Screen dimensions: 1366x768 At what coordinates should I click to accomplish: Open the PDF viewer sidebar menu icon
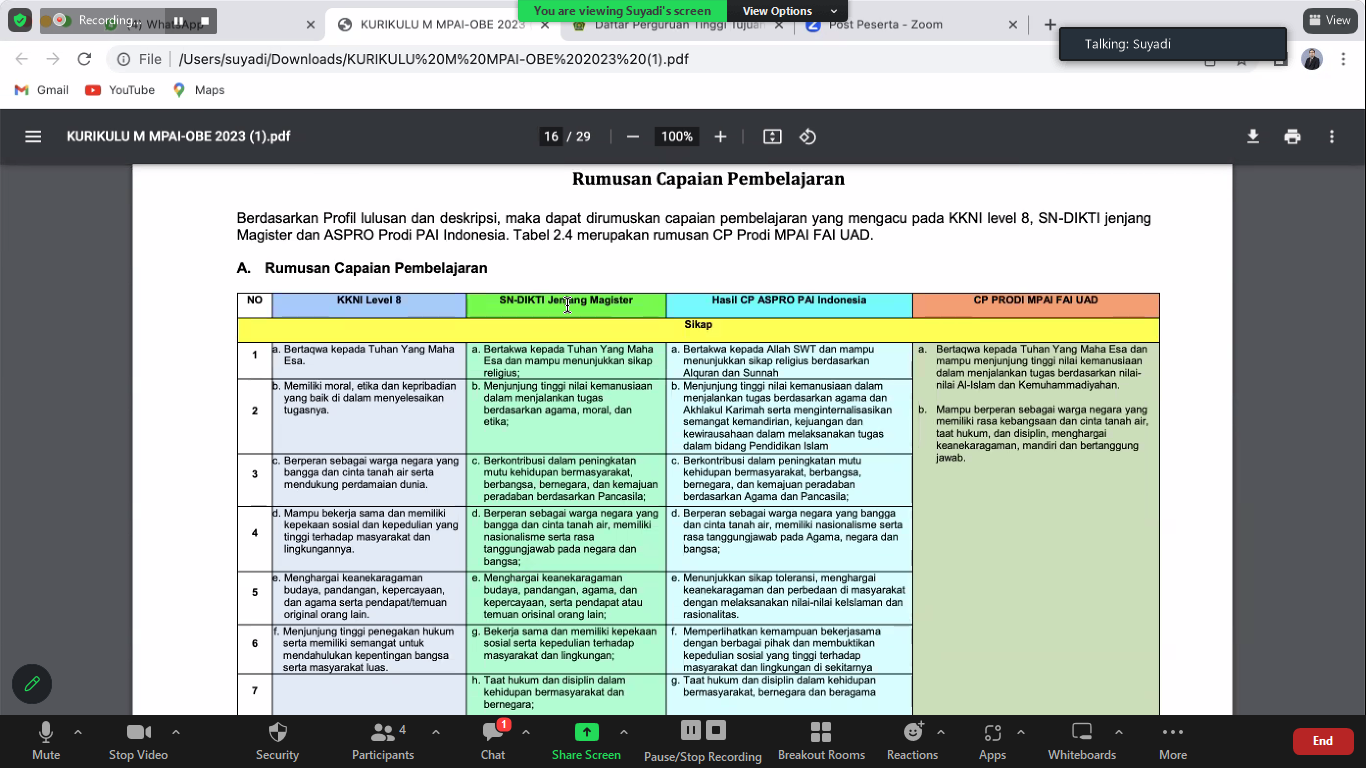point(33,137)
